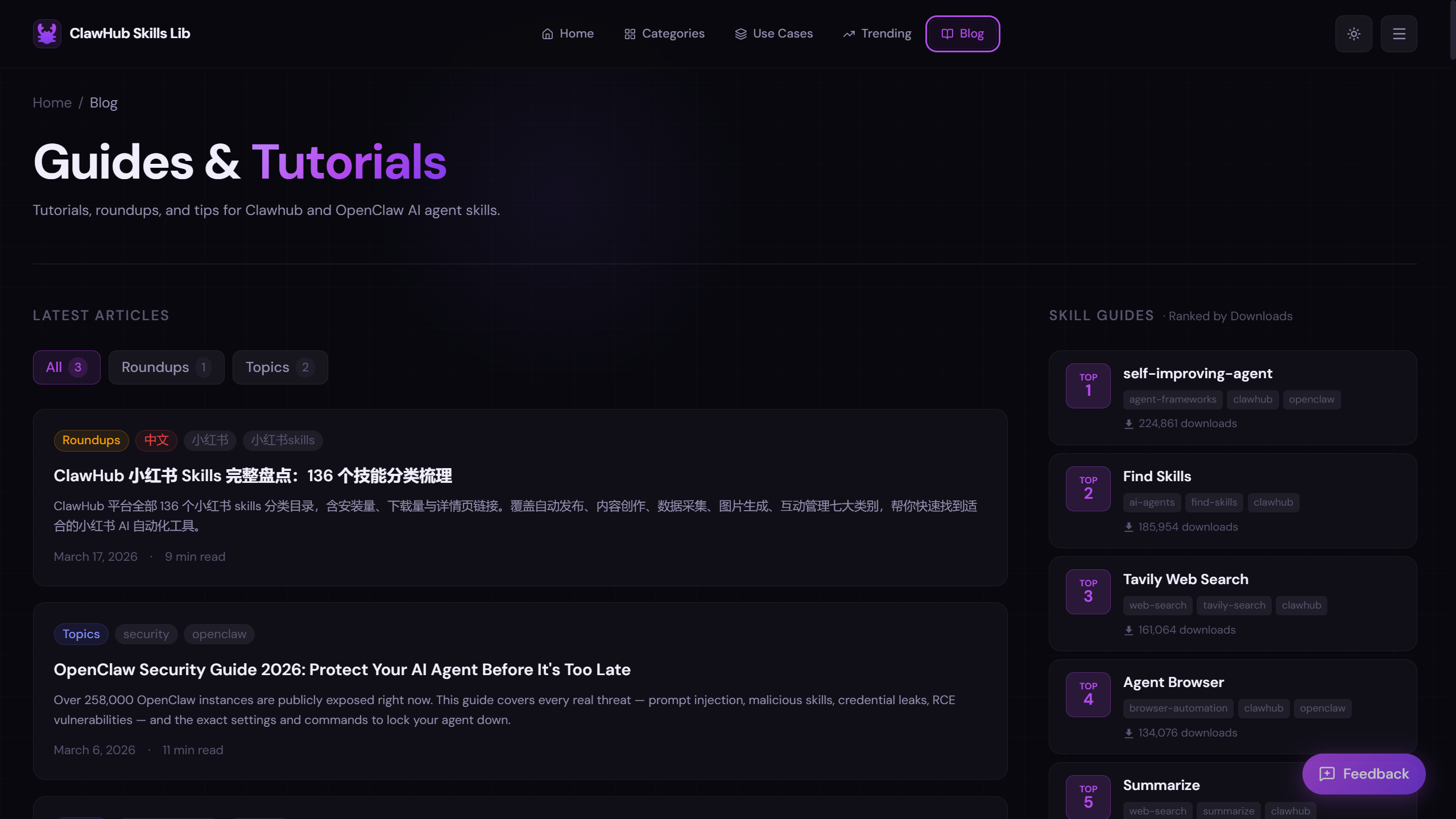Go to Home in the navigation
The height and width of the screenshot is (819, 1456).
[x=568, y=34]
